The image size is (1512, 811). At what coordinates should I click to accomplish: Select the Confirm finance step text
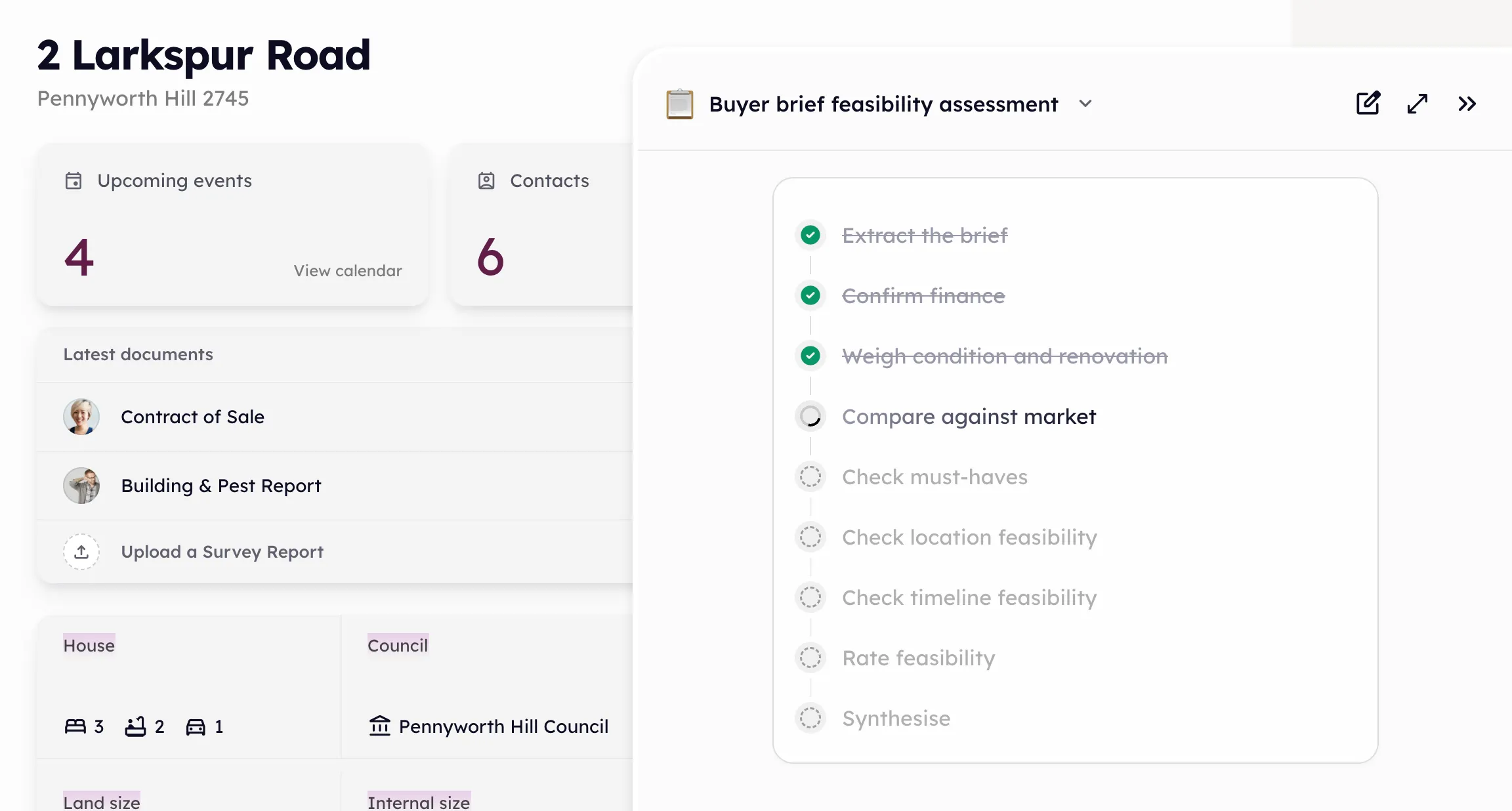[x=923, y=296]
